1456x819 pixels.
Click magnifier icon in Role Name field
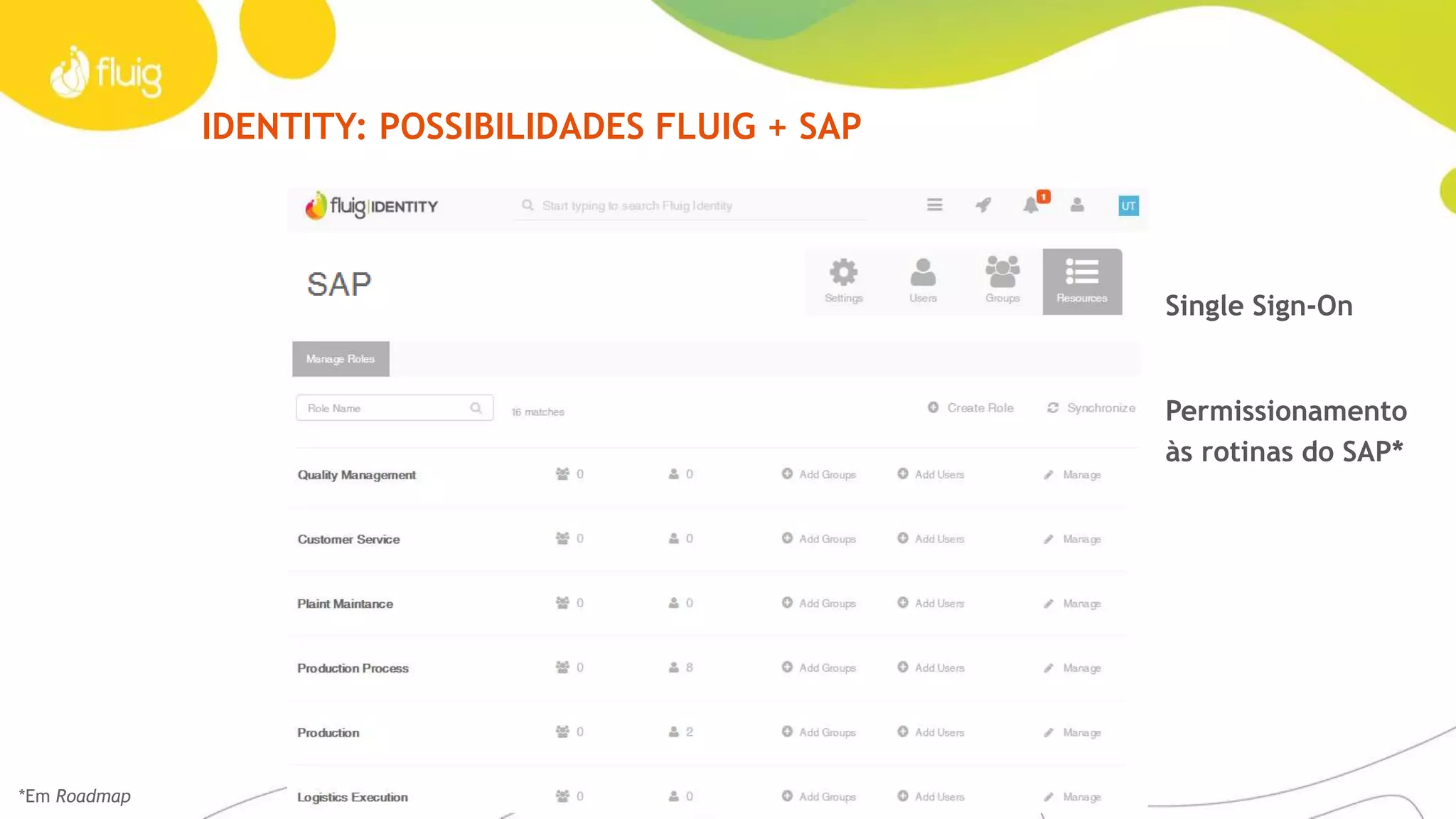pos(476,408)
